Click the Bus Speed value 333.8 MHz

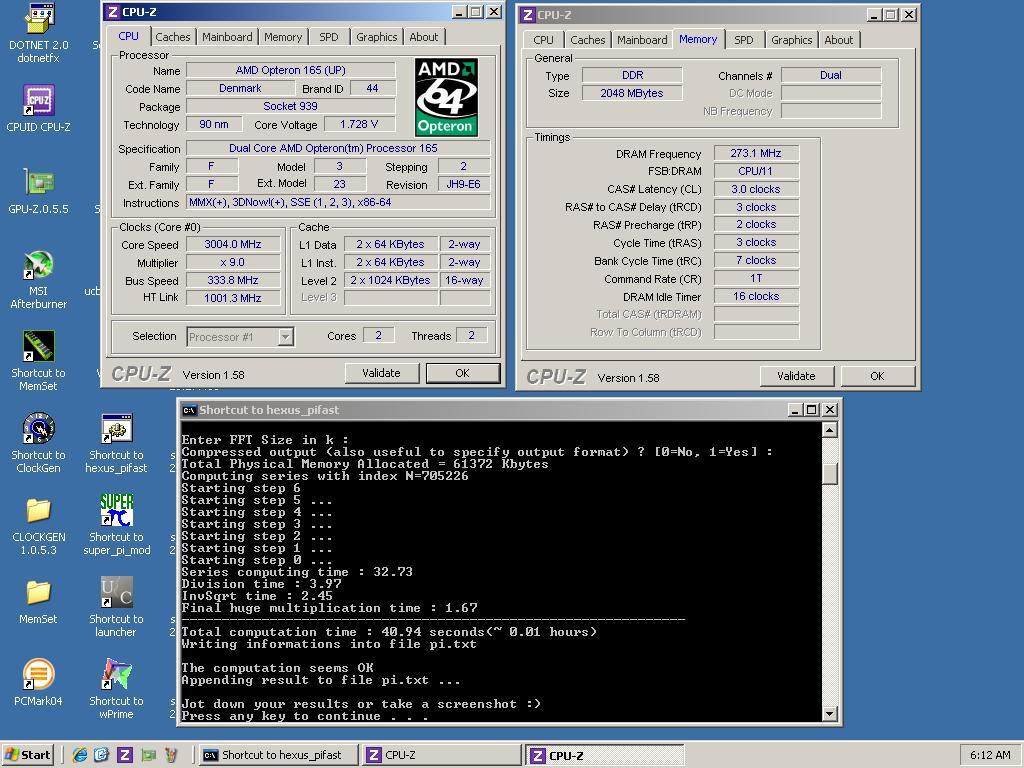(233, 280)
